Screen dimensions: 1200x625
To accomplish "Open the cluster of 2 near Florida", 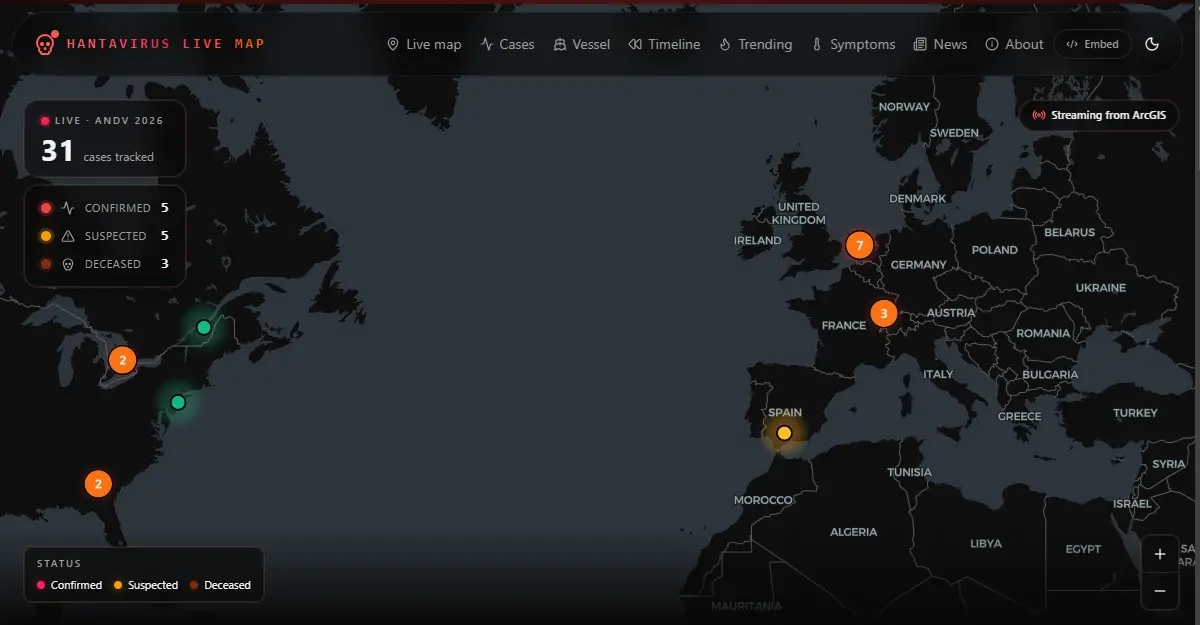I will (x=98, y=485).
